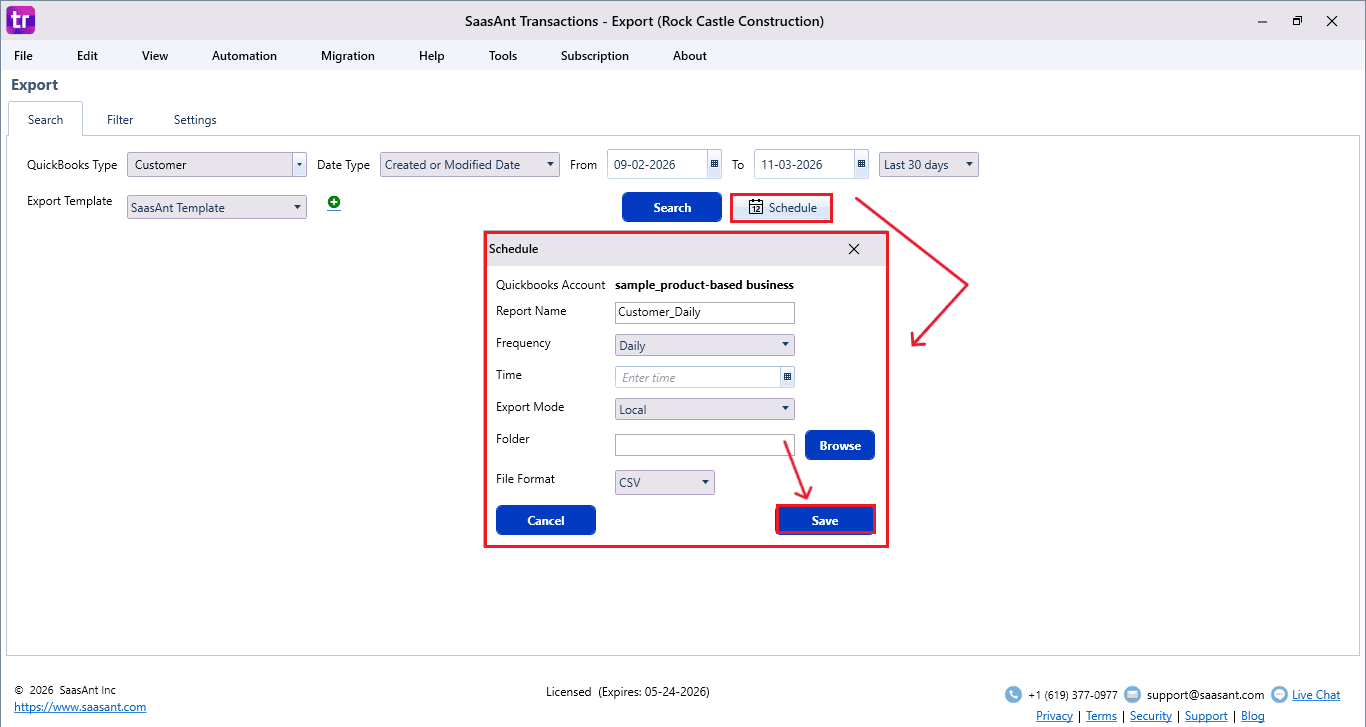Close the Schedule dialog with the X
Viewport: 1366px width, 727px height.
point(854,249)
